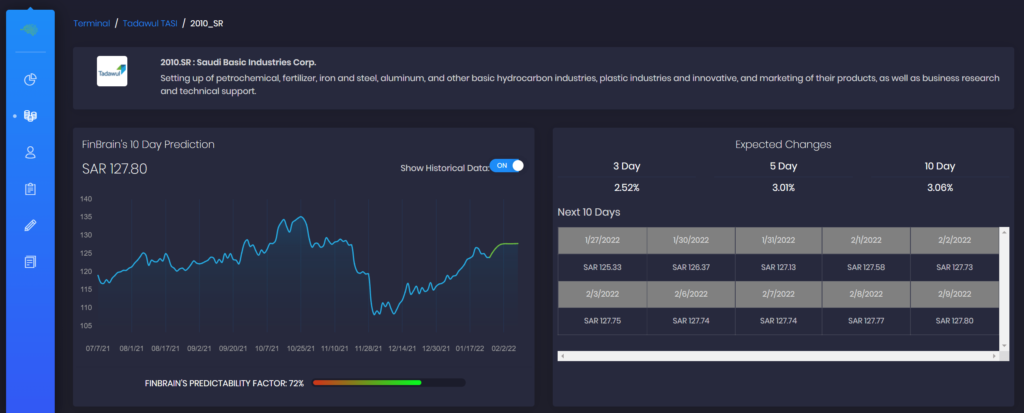
Task: Select the 2/3/2022 date header cell
Action: tap(602, 295)
